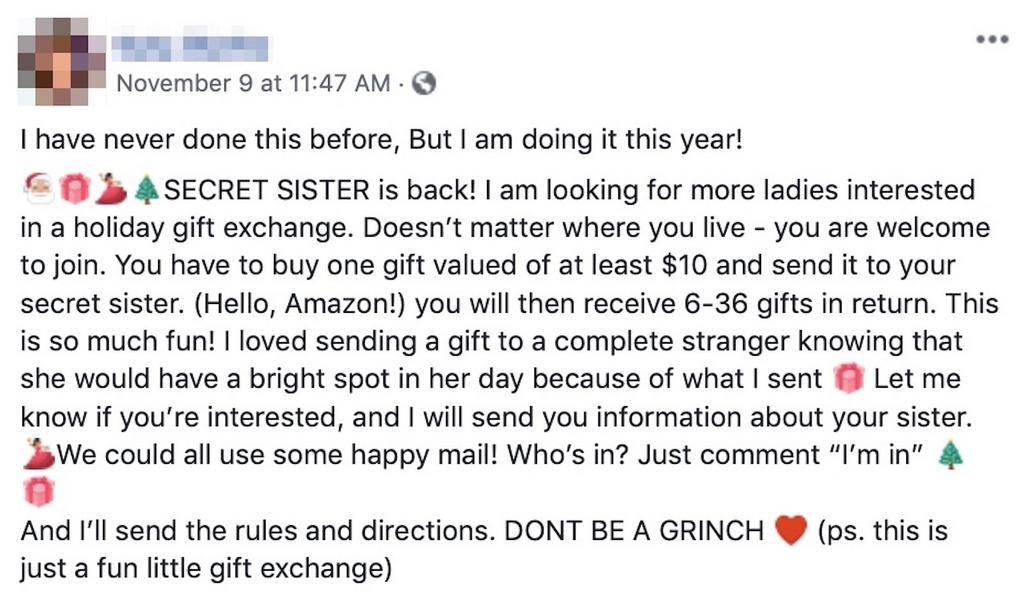Viewport: 1024px width, 602px height.
Task: Click the "DONT BE A GRINCH" text
Action: 634,532
